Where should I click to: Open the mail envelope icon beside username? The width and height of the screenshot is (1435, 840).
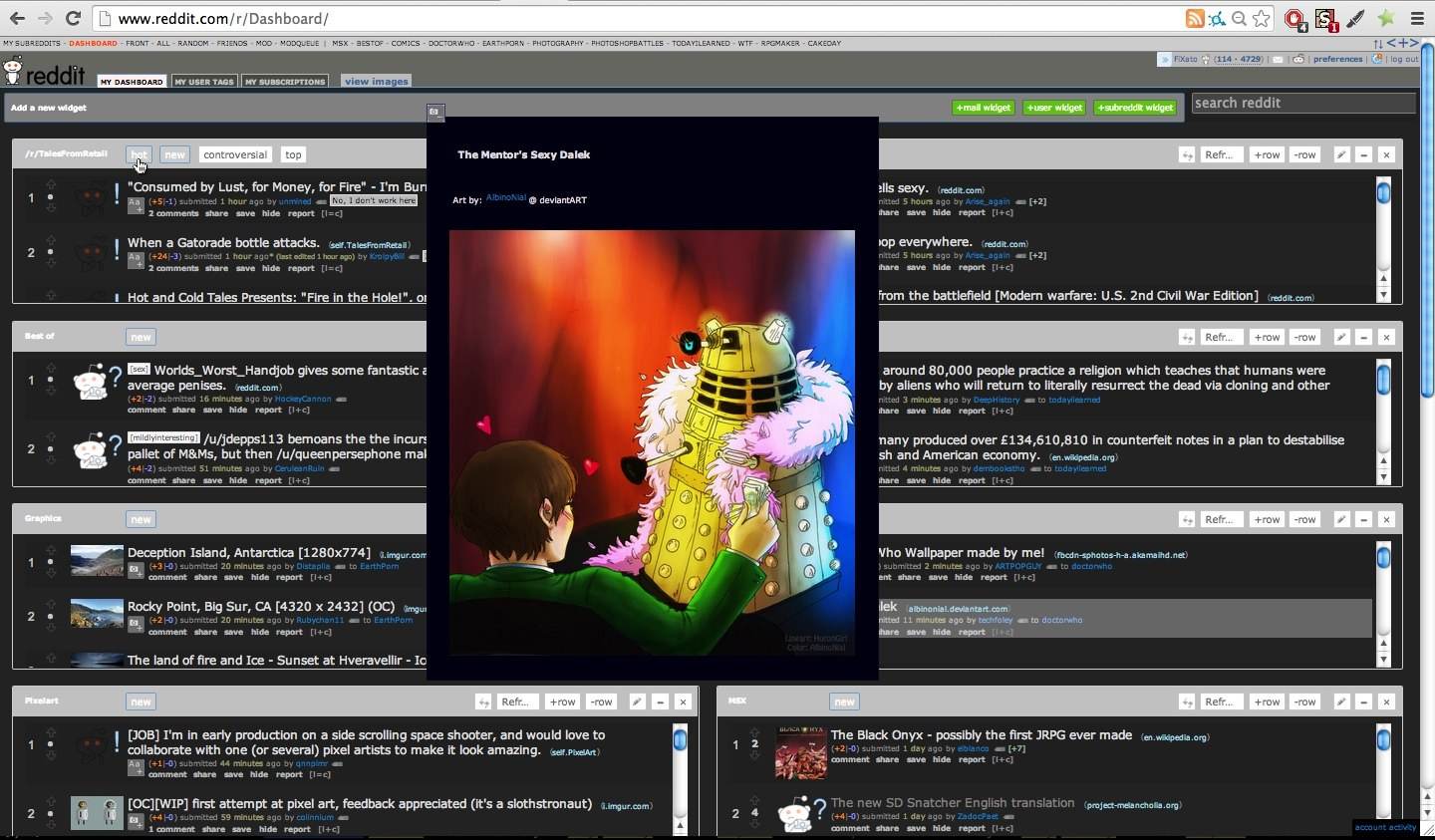click(1278, 59)
